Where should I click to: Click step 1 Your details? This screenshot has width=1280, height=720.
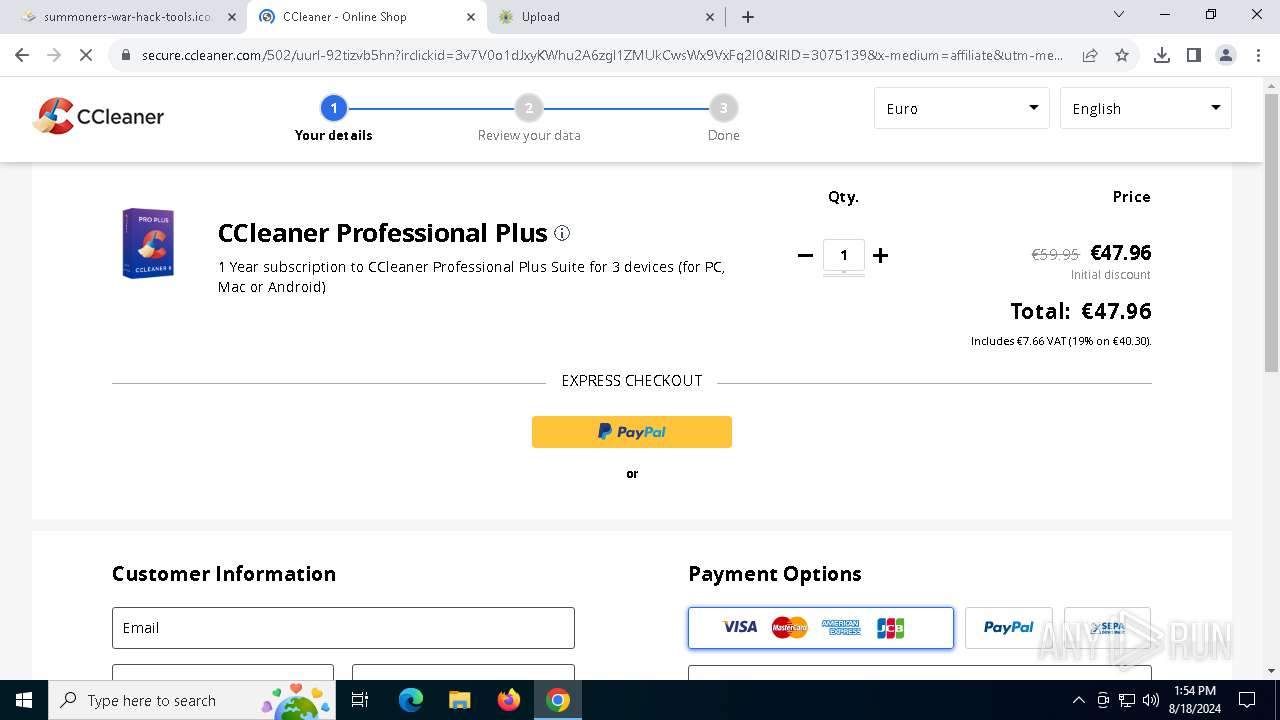[x=333, y=118]
